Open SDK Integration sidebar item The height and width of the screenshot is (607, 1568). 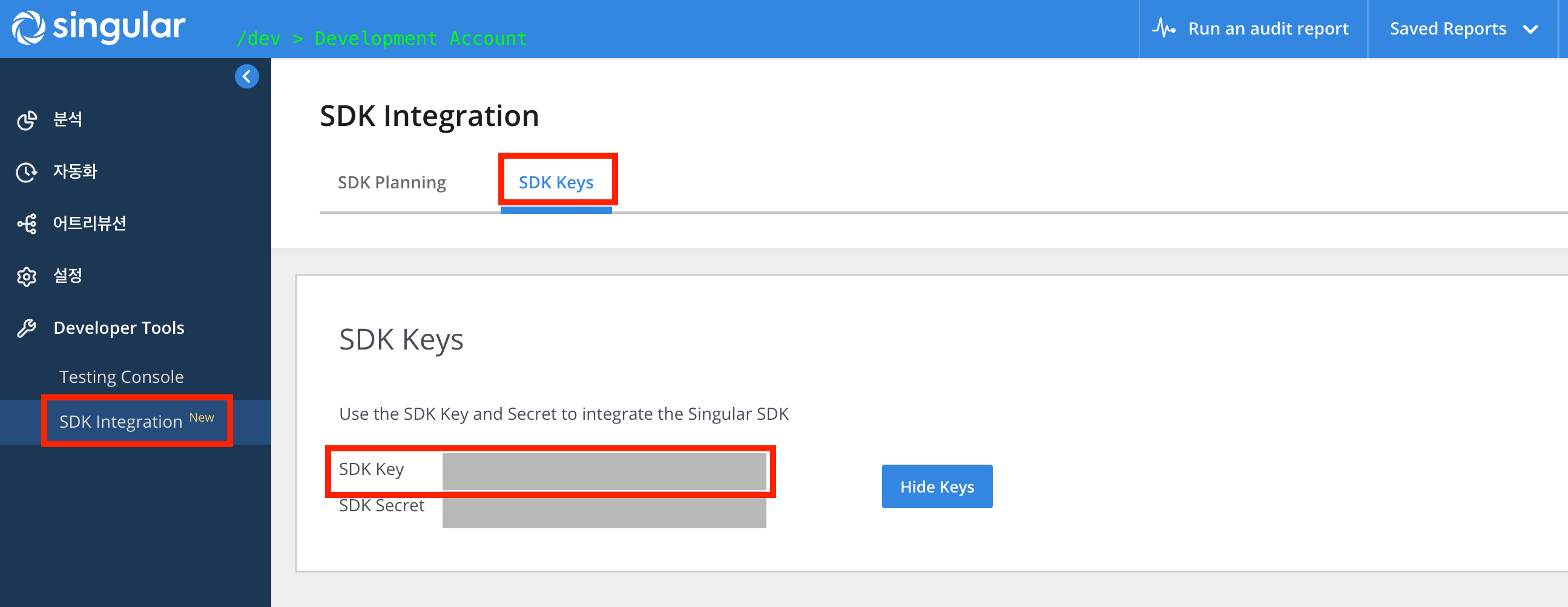[x=120, y=421]
